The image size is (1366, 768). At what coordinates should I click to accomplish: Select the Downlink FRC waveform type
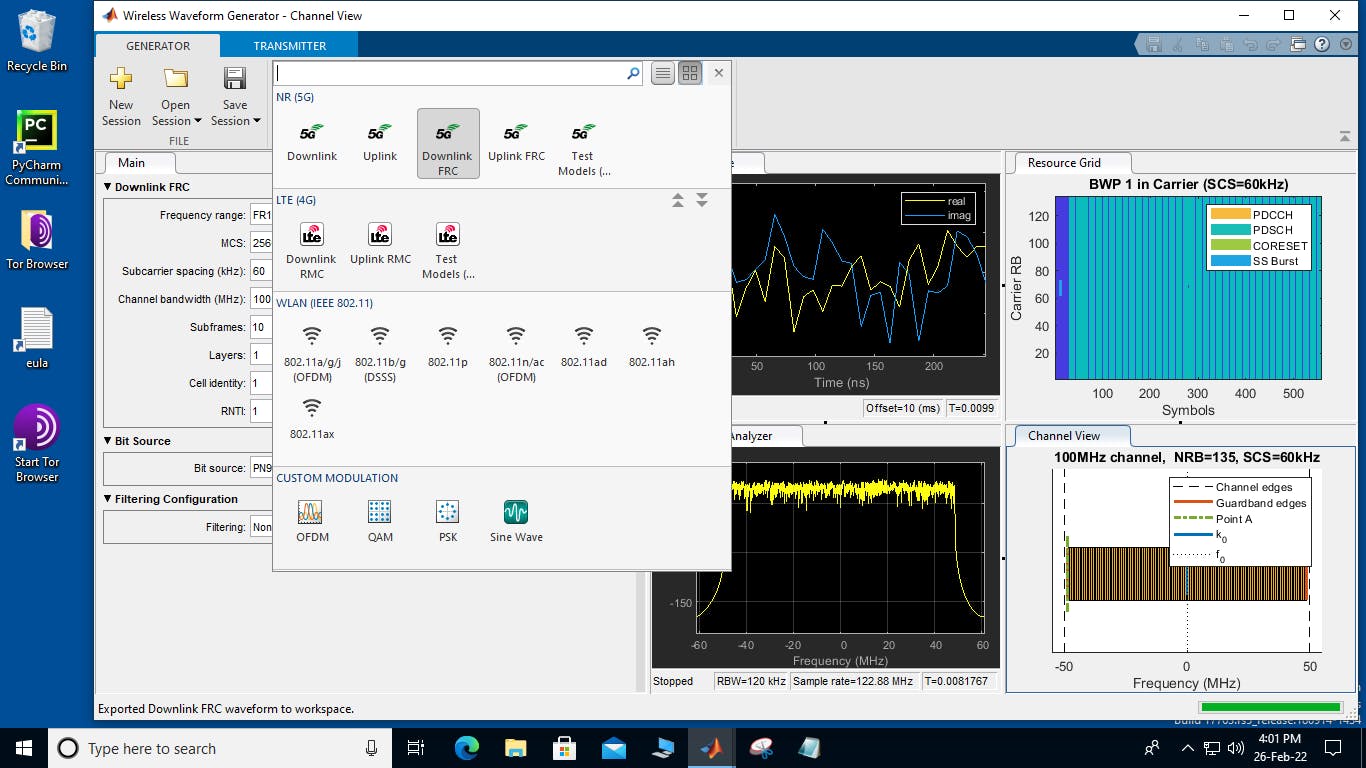point(448,144)
